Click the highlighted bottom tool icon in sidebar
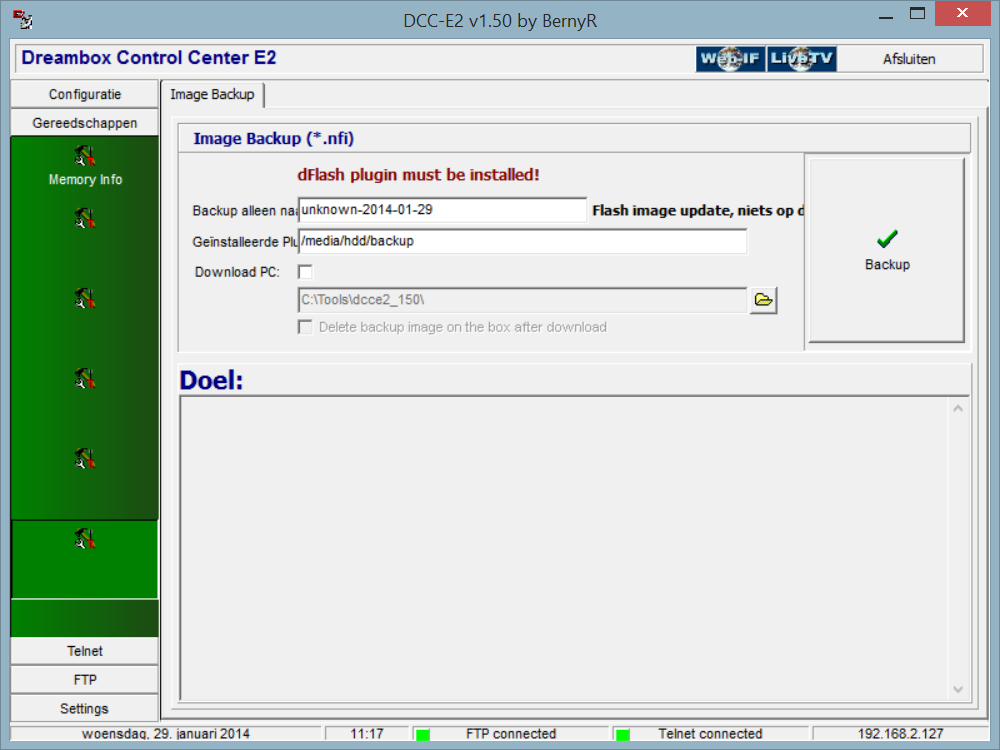 tap(85, 540)
